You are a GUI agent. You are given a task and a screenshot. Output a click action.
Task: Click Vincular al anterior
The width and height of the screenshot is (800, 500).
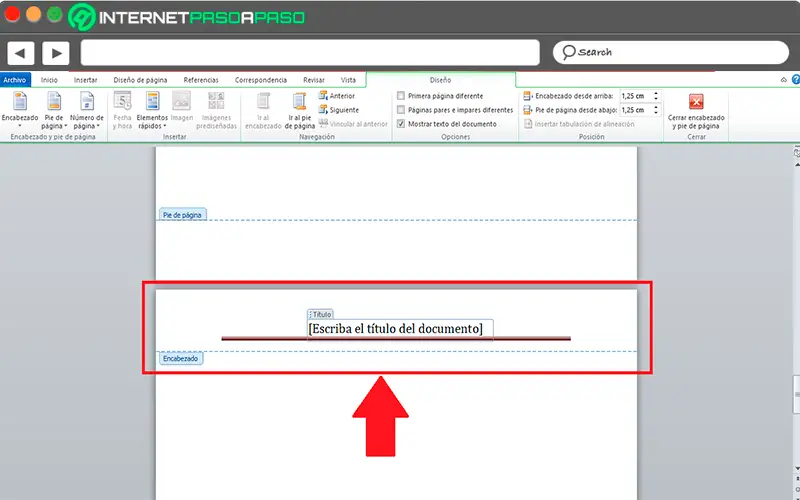tap(353, 123)
